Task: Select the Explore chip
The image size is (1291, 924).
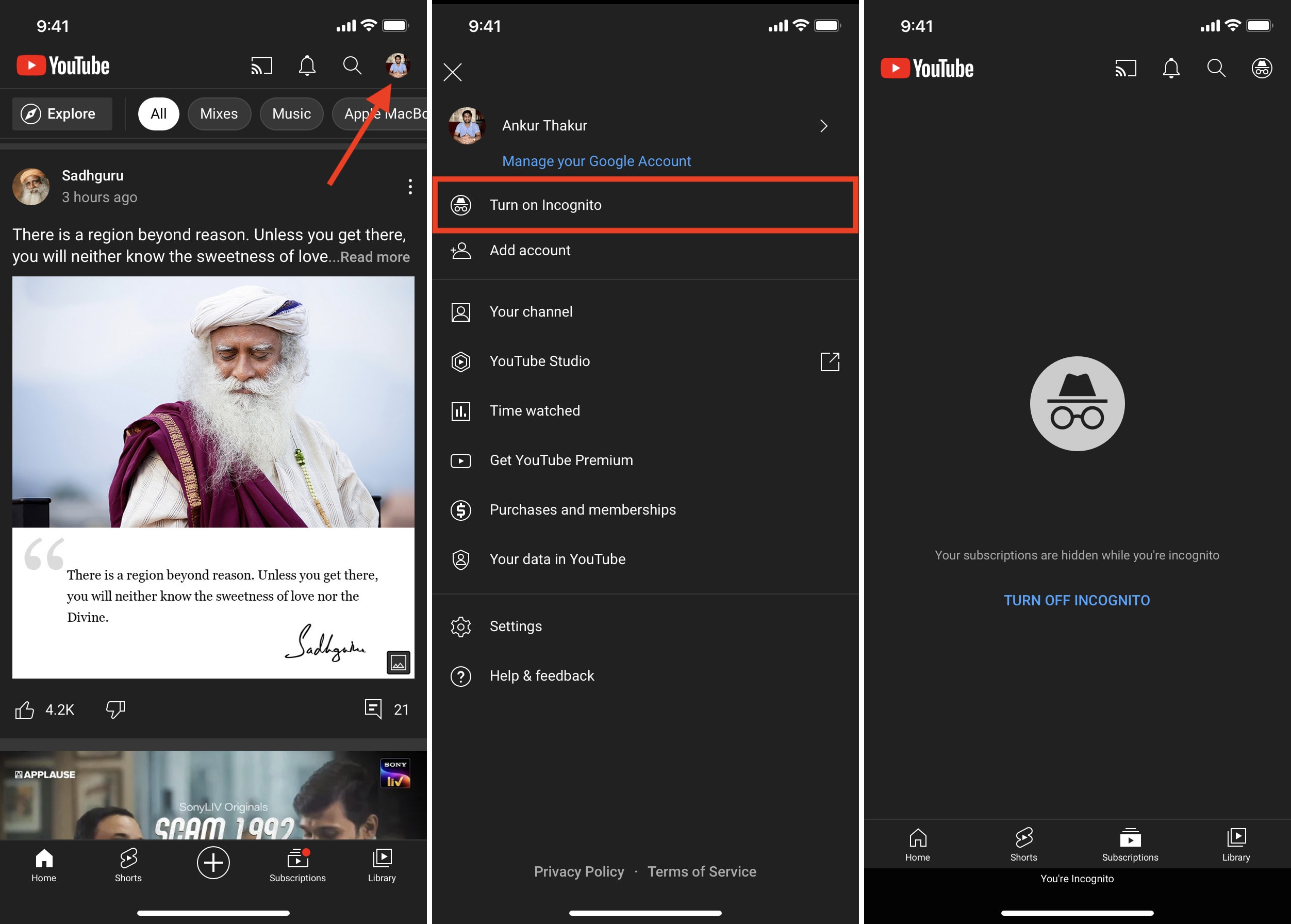Action: pos(62,114)
